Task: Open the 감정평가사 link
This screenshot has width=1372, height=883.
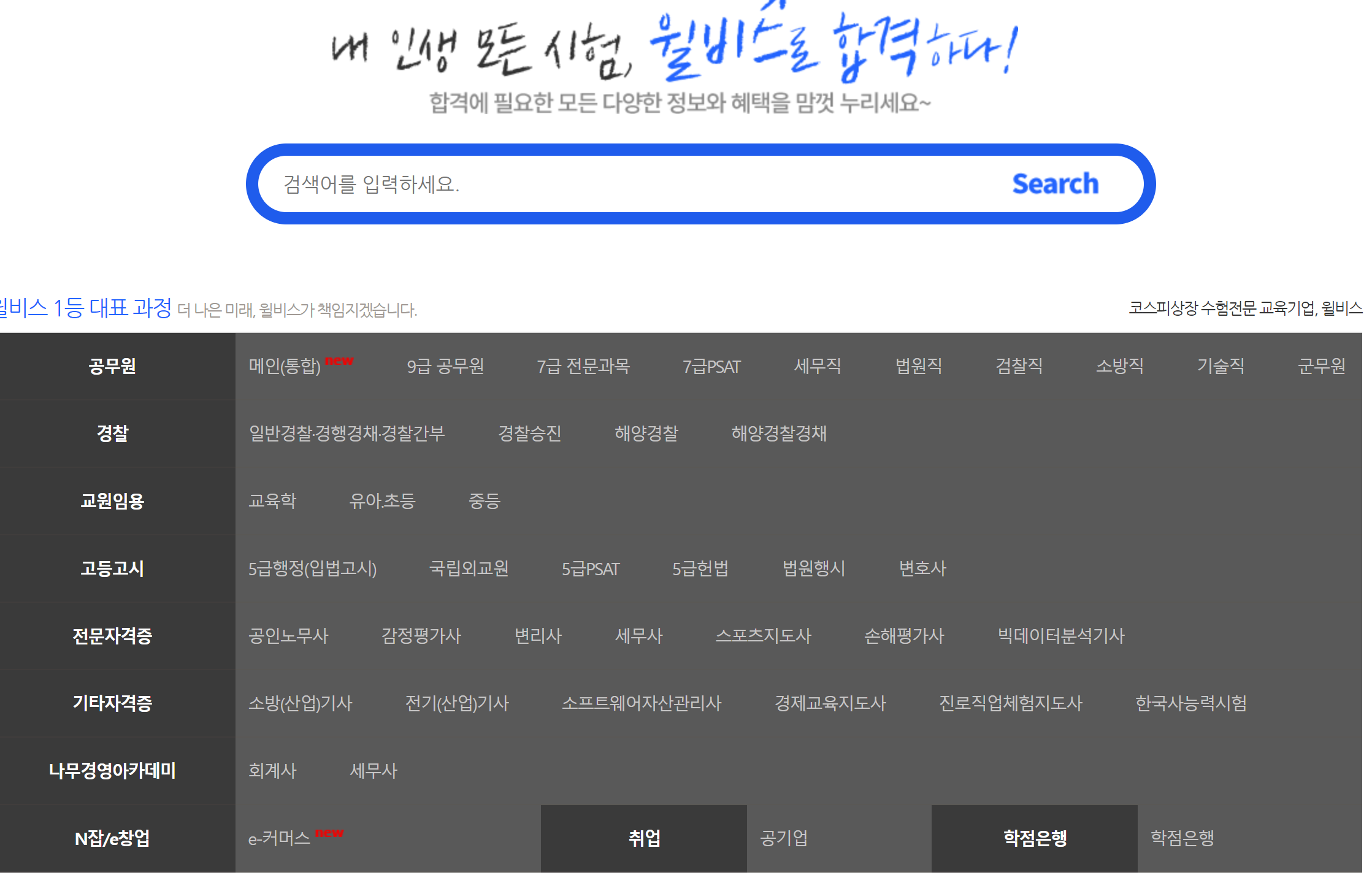Action: 421,636
